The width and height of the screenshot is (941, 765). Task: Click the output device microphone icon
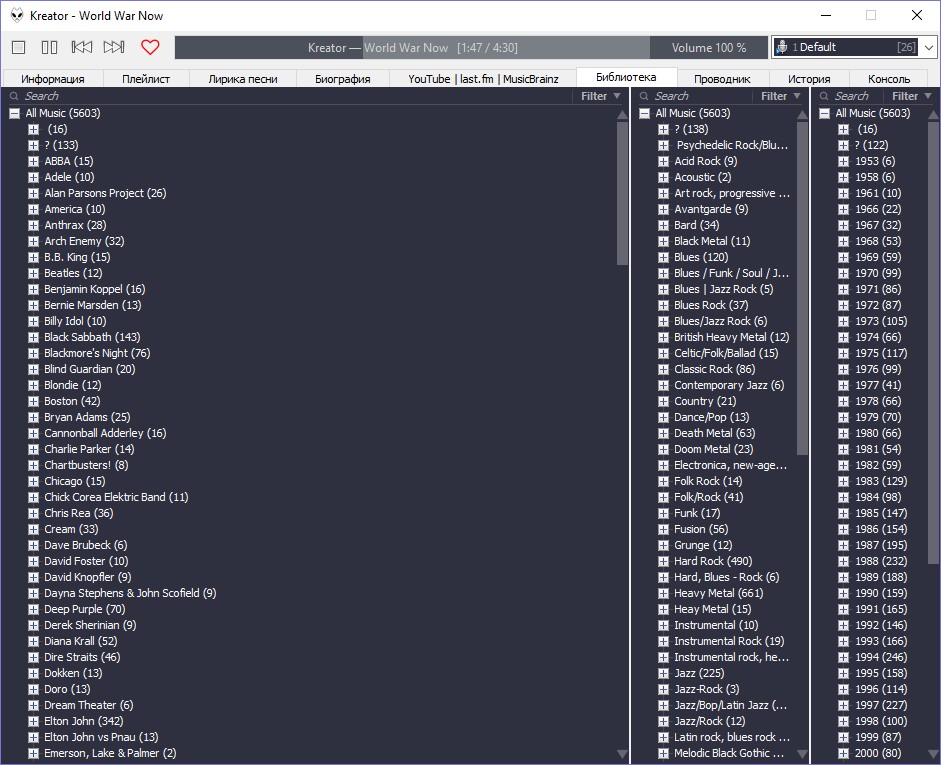click(781, 47)
